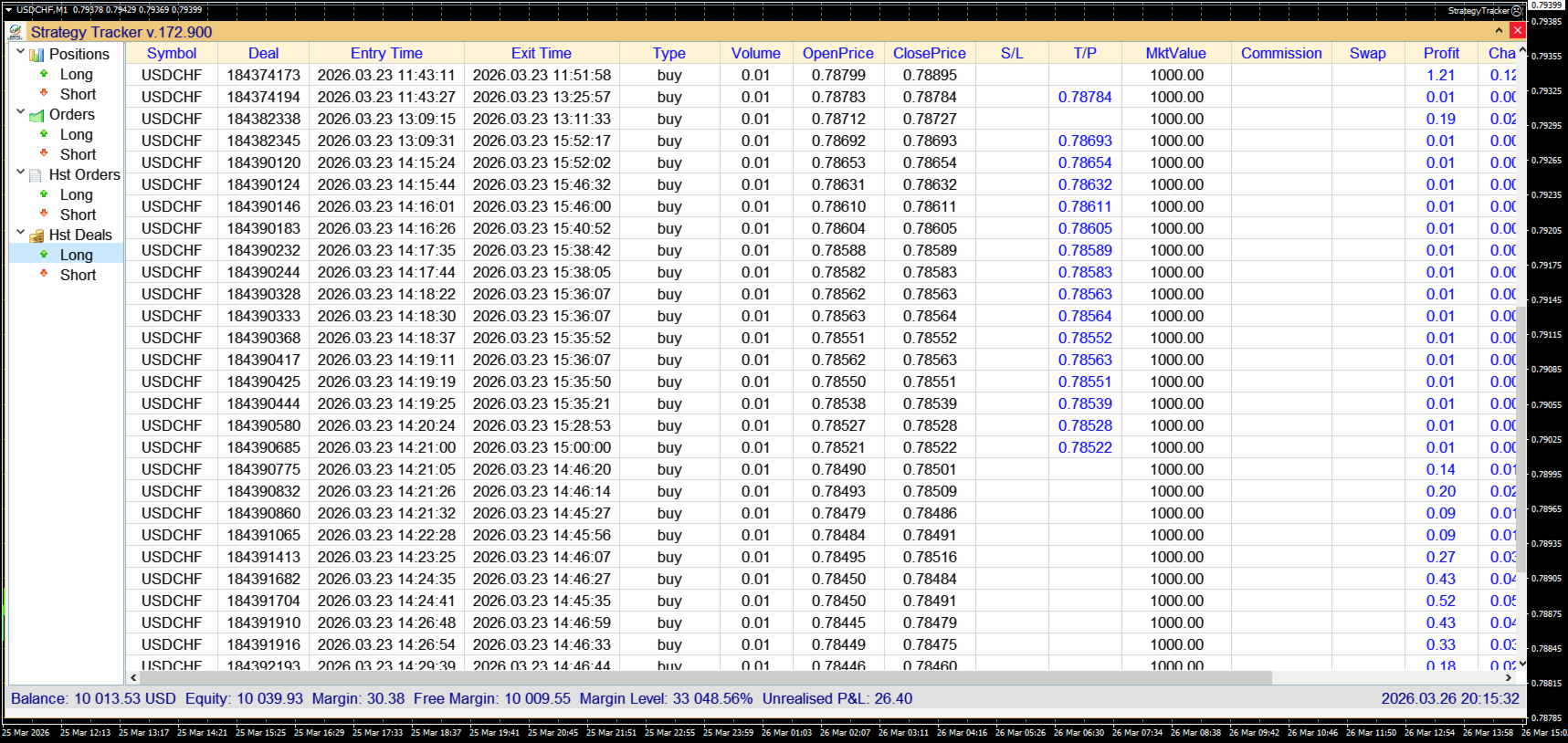Screen dimensions: 1568x743
Task: Click the Profit column header
Action: click(x=1441, y=53)
